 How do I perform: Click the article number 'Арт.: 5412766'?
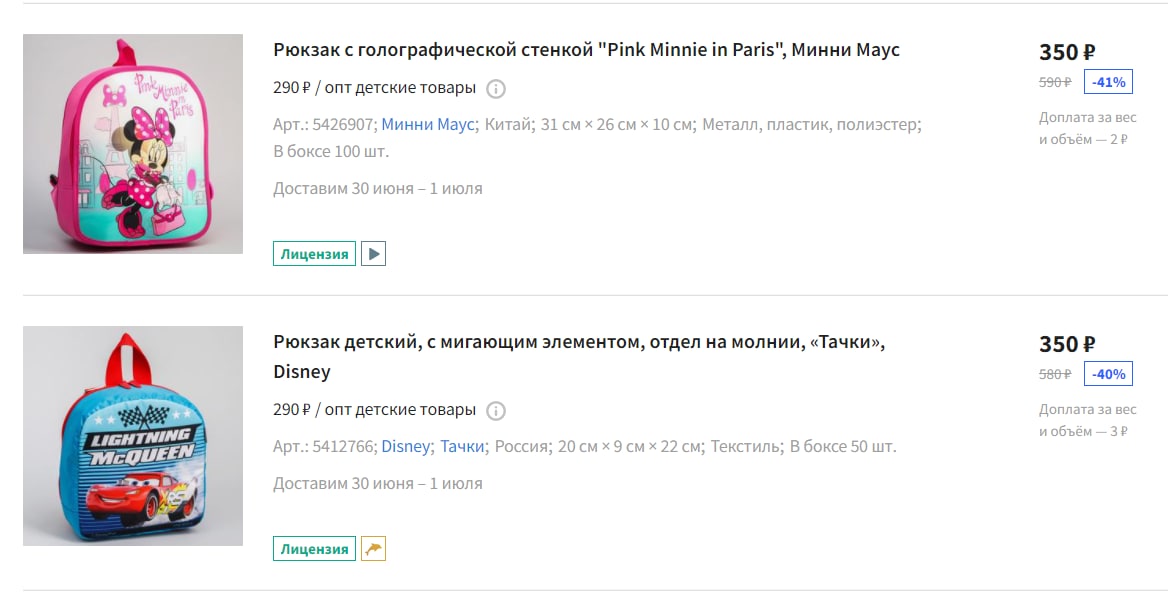pyautogui.click(x=325, y=446)
